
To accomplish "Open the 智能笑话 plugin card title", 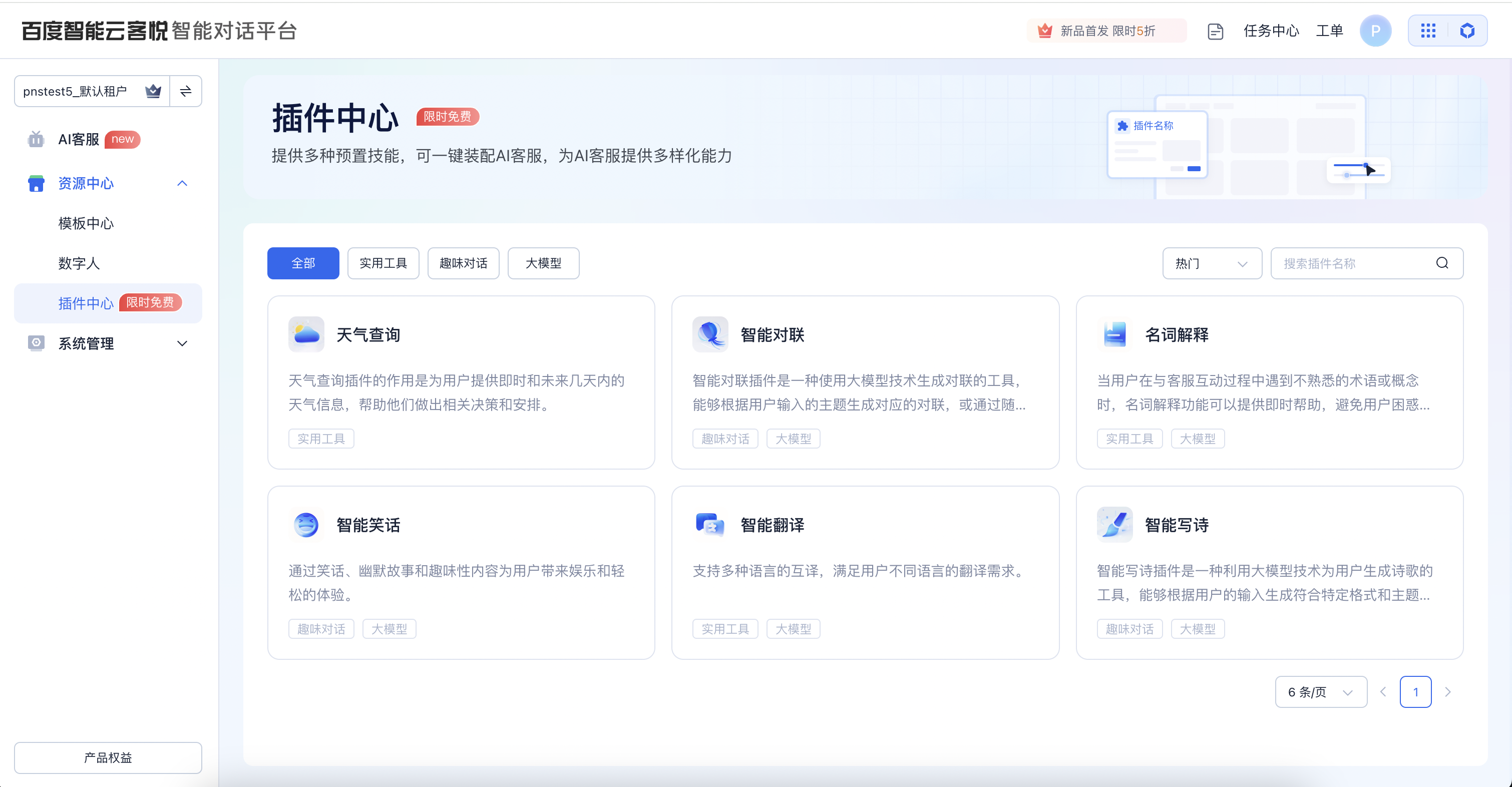I will [368, 525].
